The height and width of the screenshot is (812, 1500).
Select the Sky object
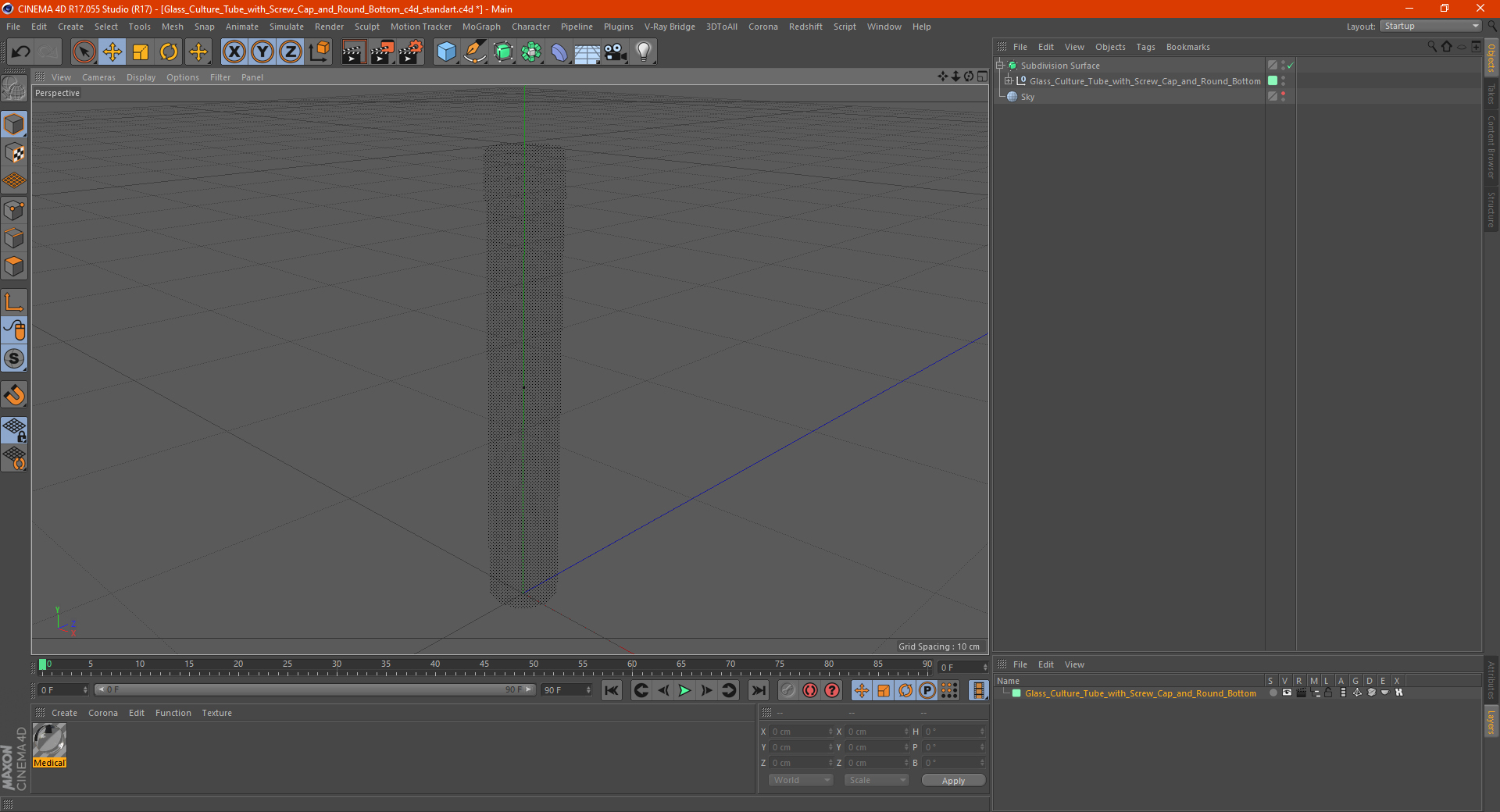click(1027, 97)
